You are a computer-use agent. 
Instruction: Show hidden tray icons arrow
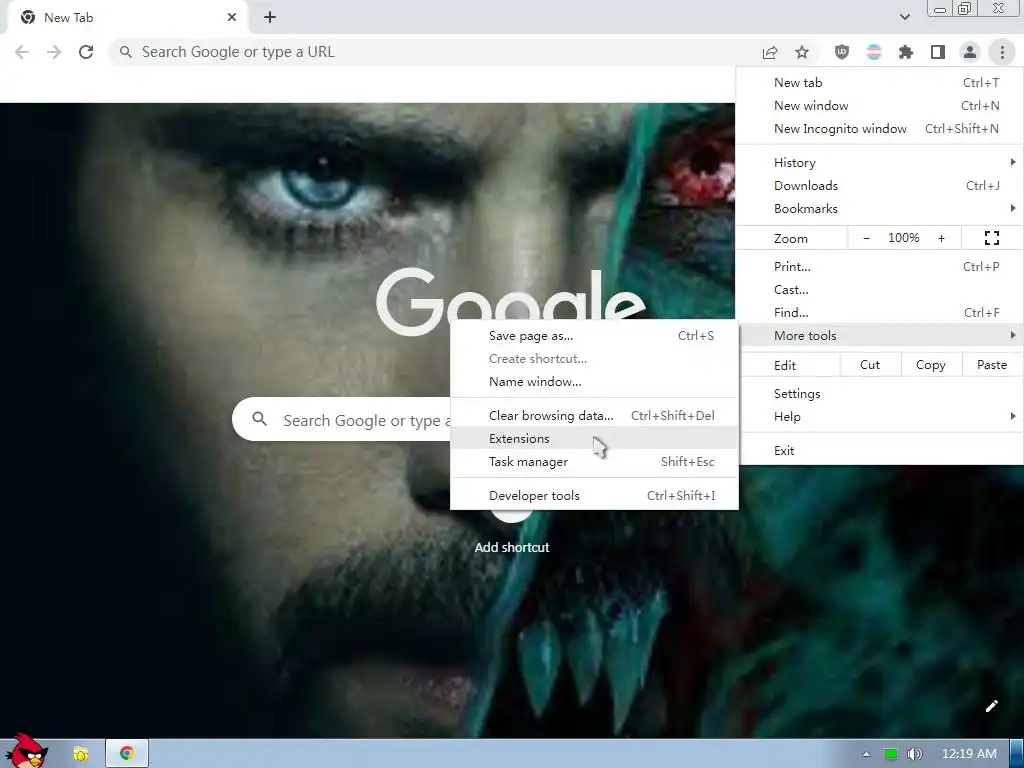[x=866, y=754]
